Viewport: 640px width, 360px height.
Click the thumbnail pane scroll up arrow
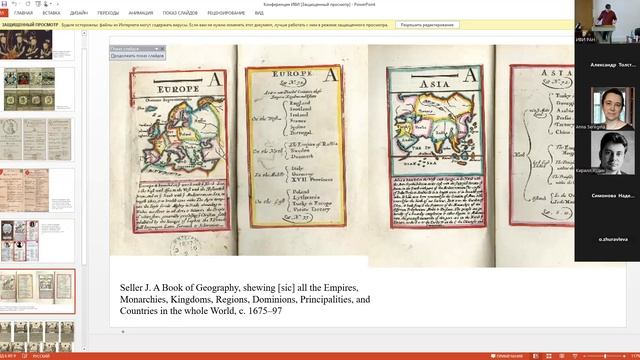84,33
